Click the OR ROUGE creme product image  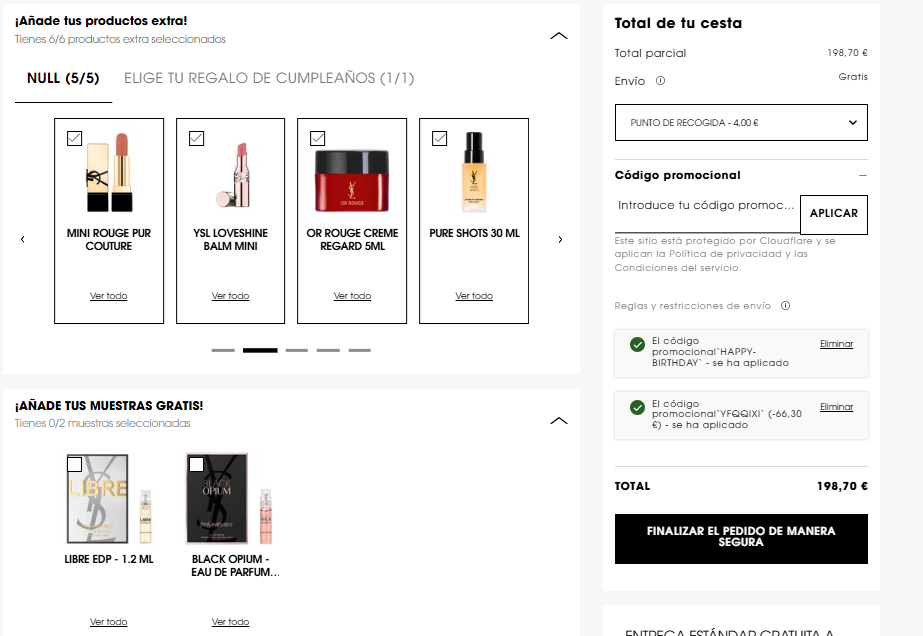pos(352,181)
